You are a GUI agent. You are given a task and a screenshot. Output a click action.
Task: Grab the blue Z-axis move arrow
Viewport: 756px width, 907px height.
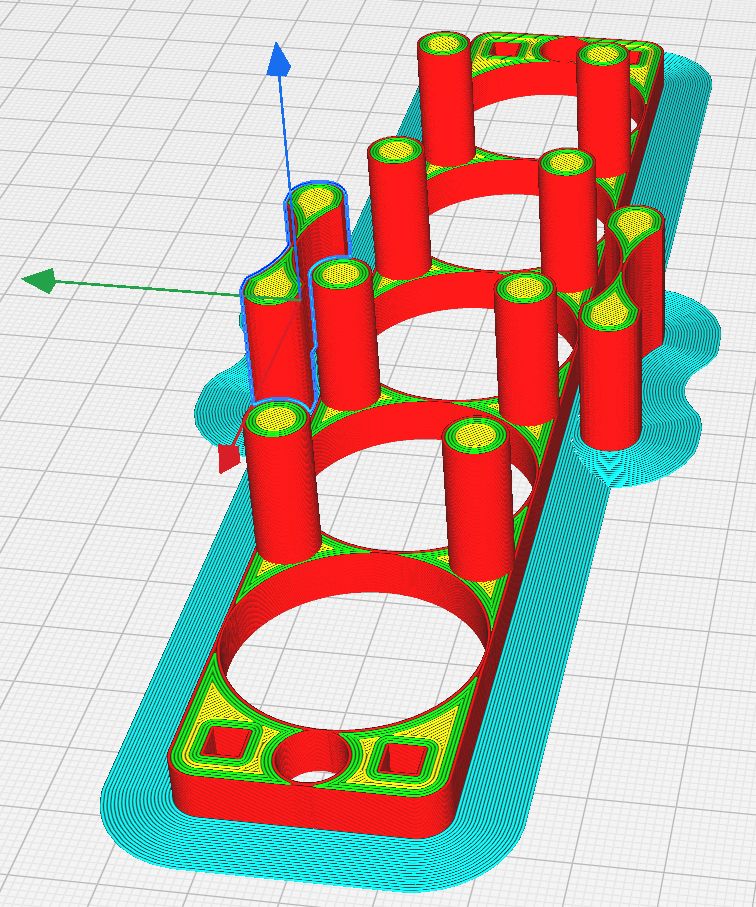point(278,58)
